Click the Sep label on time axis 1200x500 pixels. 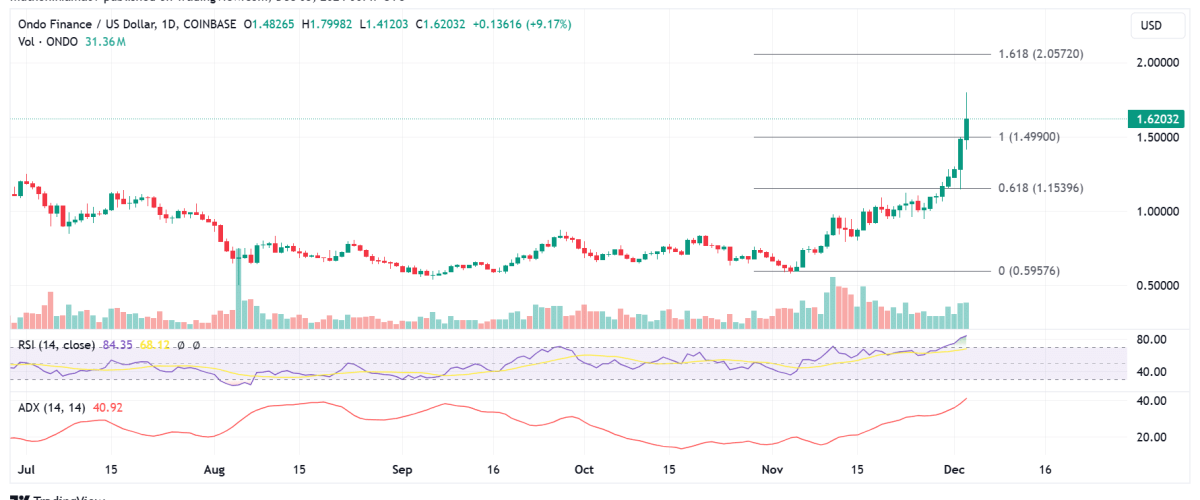pos(401,469)
